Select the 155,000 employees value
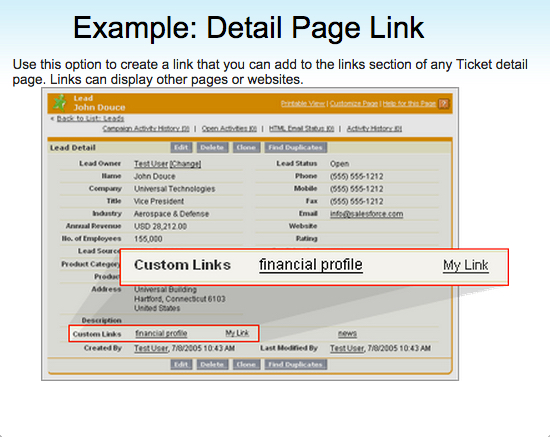Image resolution: width=550 pixels, height=437 pixels. pyautogui.click(x=148, y=239)
